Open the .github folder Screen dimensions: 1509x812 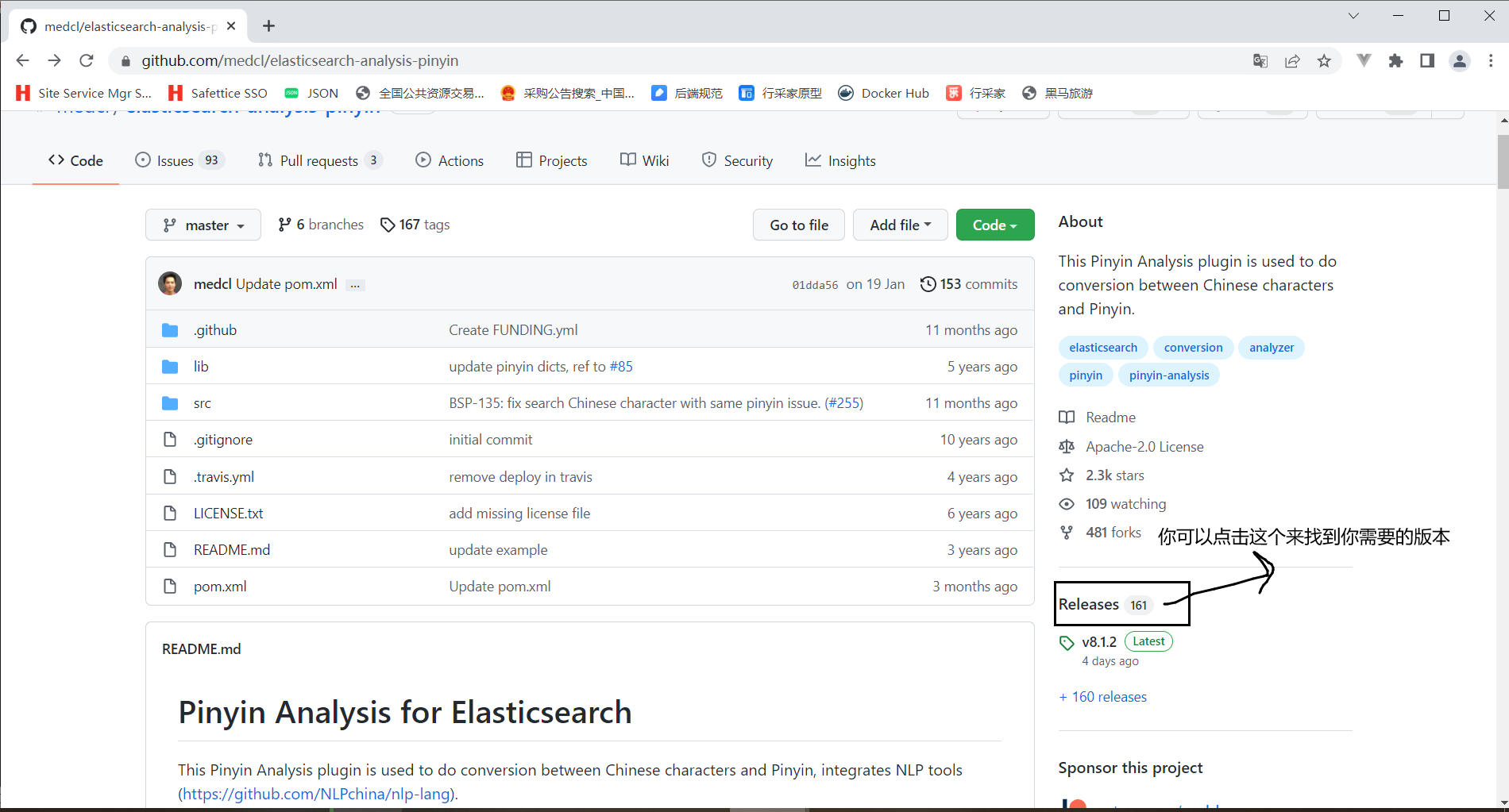pyautogui.click(x=215, y=330)
